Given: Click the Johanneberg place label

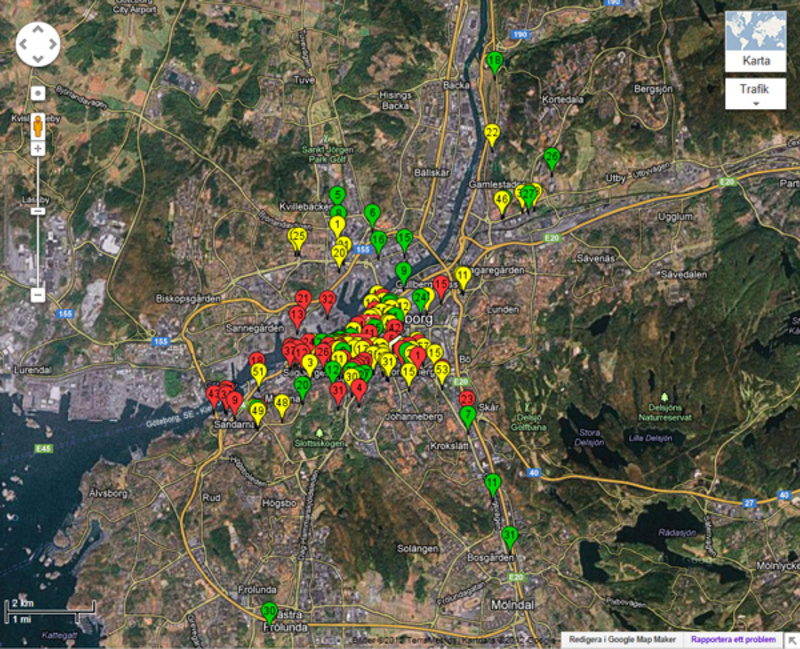Looking at the screenshot, I should point(413,417).
